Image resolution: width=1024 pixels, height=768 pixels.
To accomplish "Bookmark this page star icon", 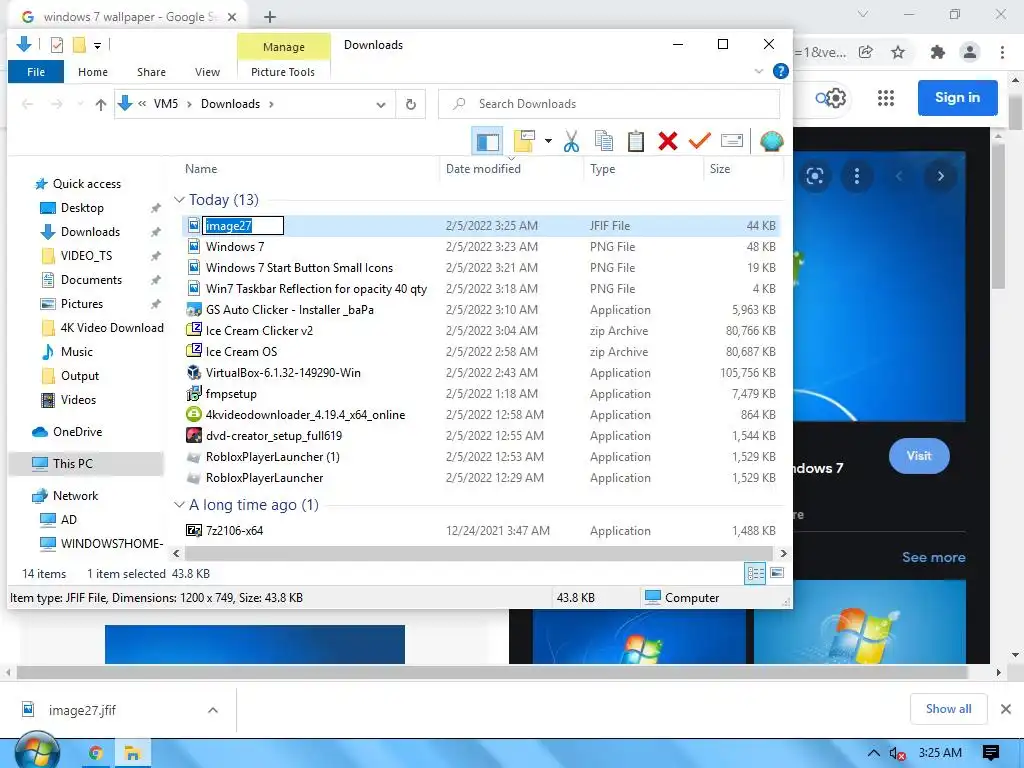I will (898, 52).
